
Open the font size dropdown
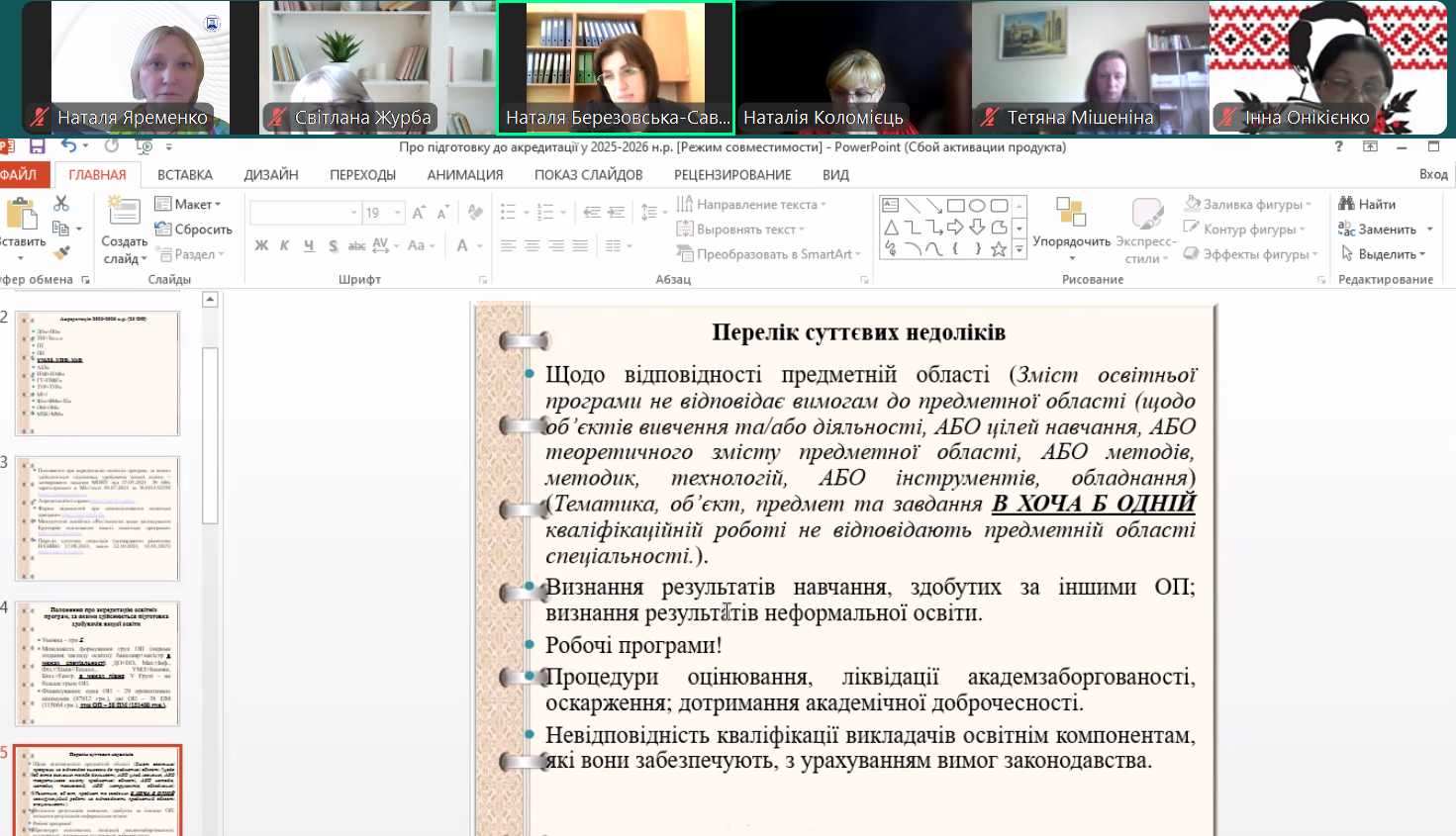point(397,212)
